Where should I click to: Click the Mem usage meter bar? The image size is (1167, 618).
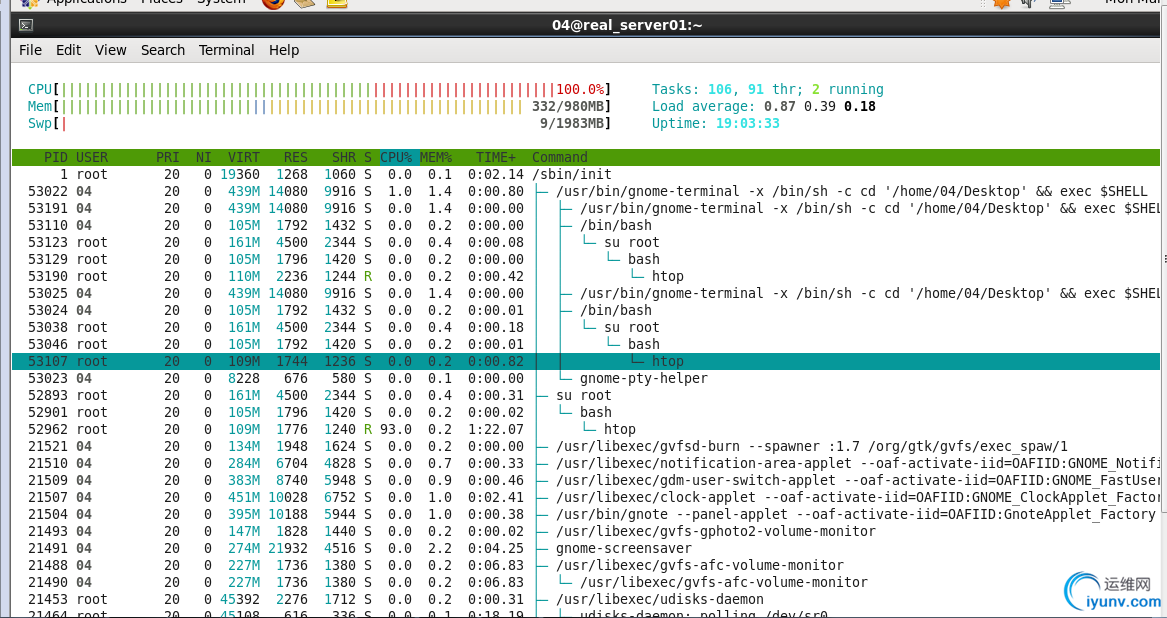319,106
